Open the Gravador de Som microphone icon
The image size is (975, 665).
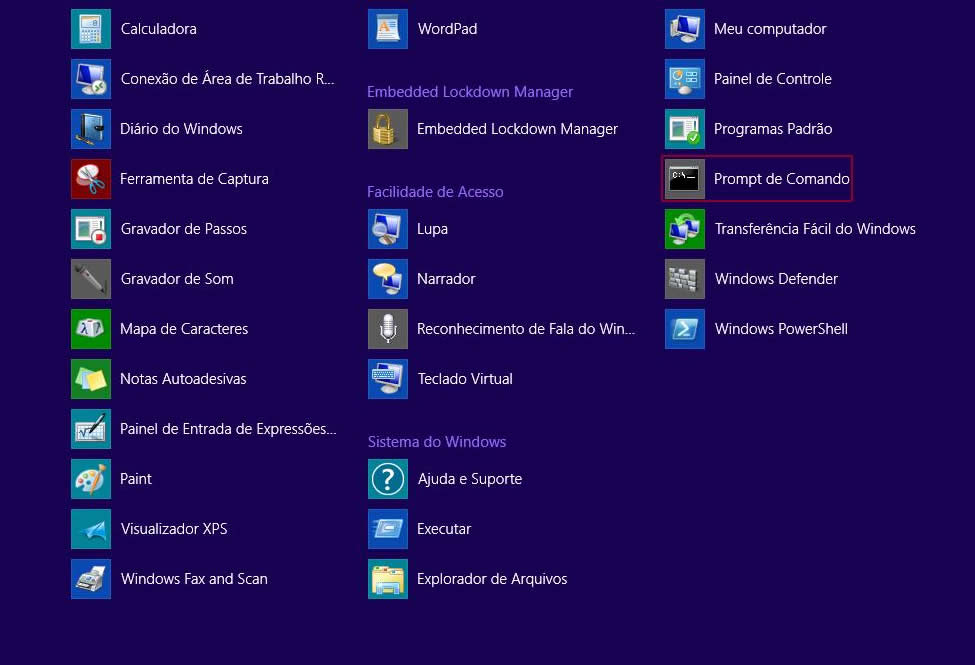(91, 279)
